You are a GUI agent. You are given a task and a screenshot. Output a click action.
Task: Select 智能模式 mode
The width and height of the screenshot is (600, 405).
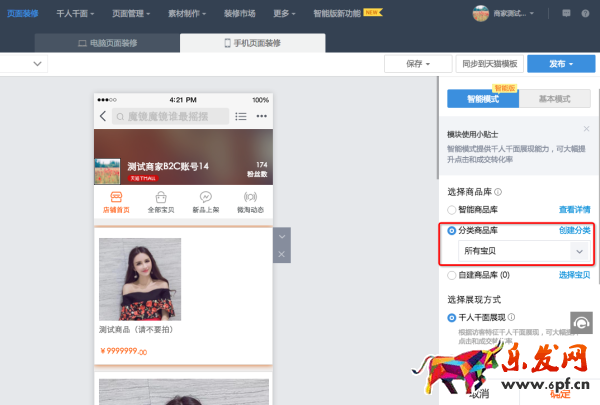click(483, 99)
